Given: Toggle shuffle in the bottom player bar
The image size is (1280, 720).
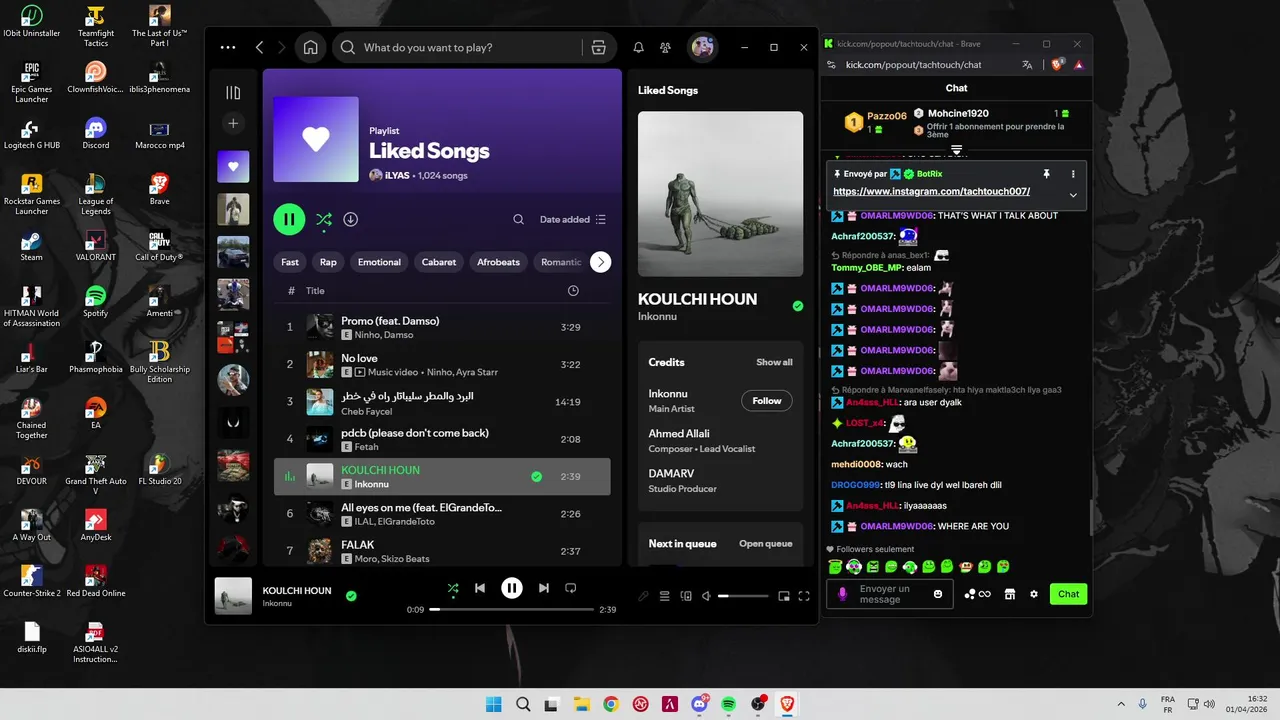Looking at the screenshot, I should coord(453,588).
